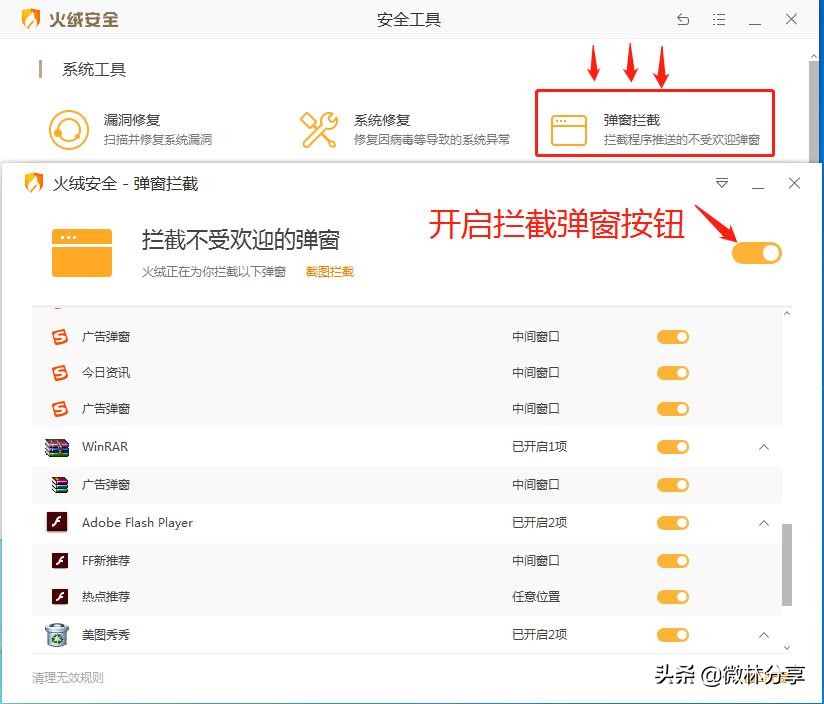
Task: Click the 截图拦截 link
Action: [x=329, y=272]
